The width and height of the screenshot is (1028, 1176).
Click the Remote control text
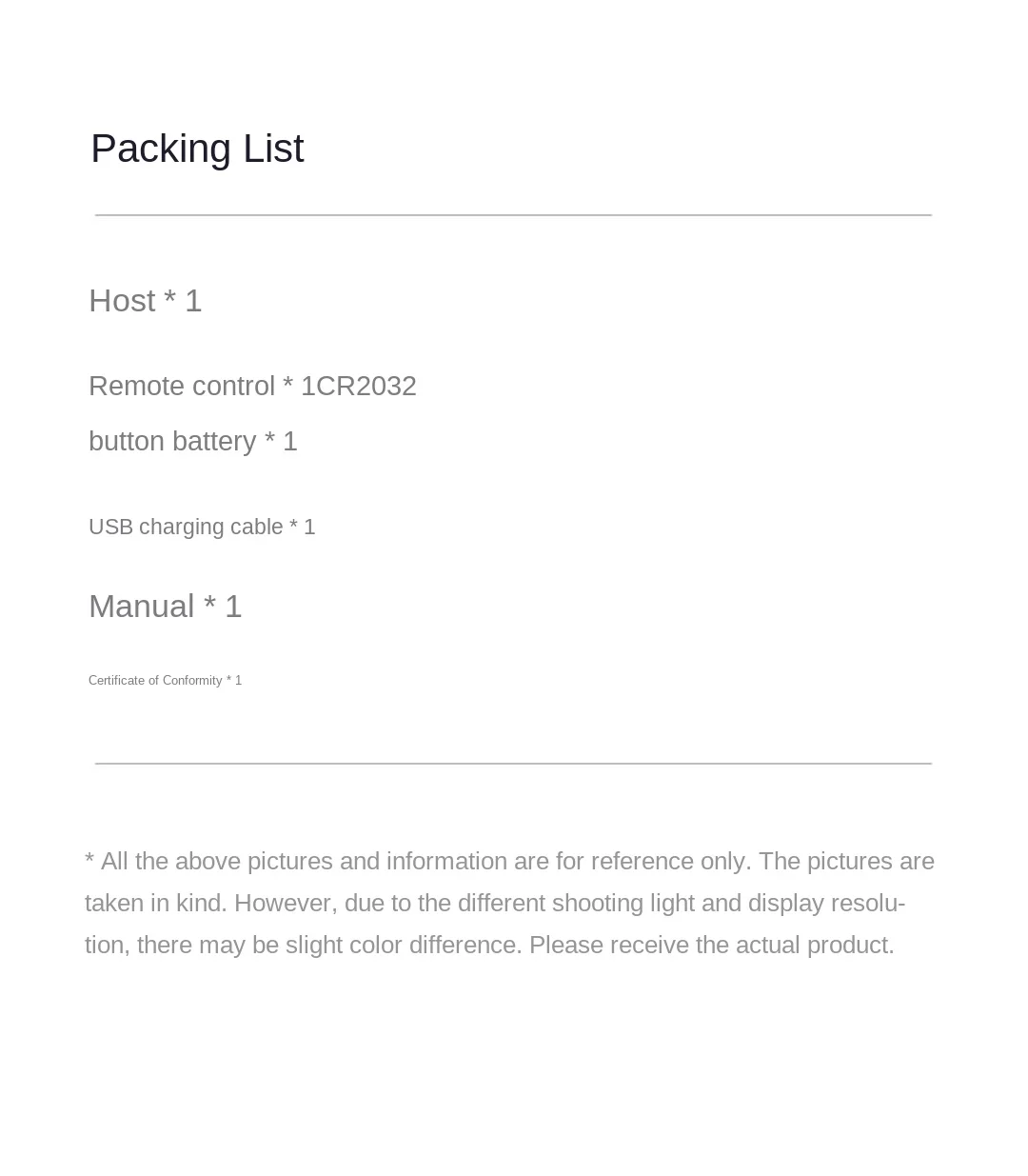(x=182, y=386)
